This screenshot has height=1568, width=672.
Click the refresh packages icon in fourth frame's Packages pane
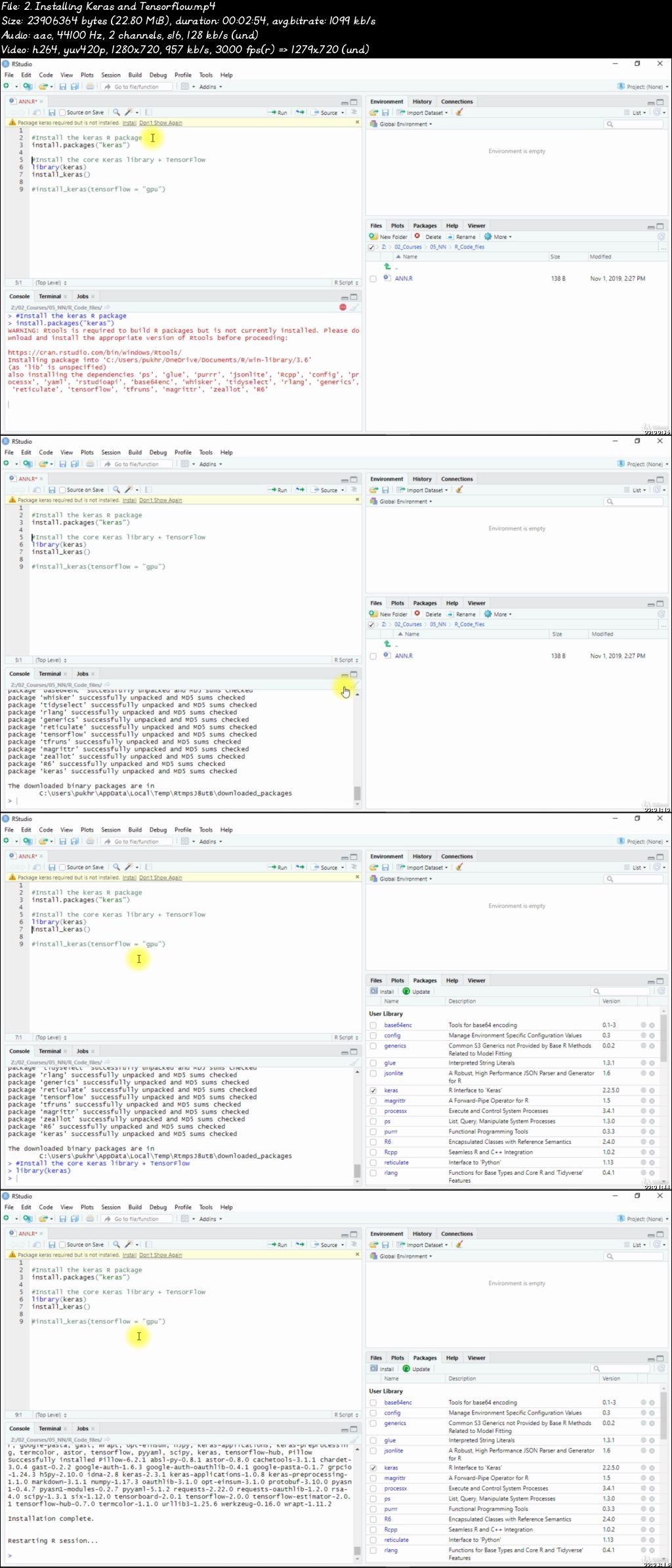coord(661,1368)
